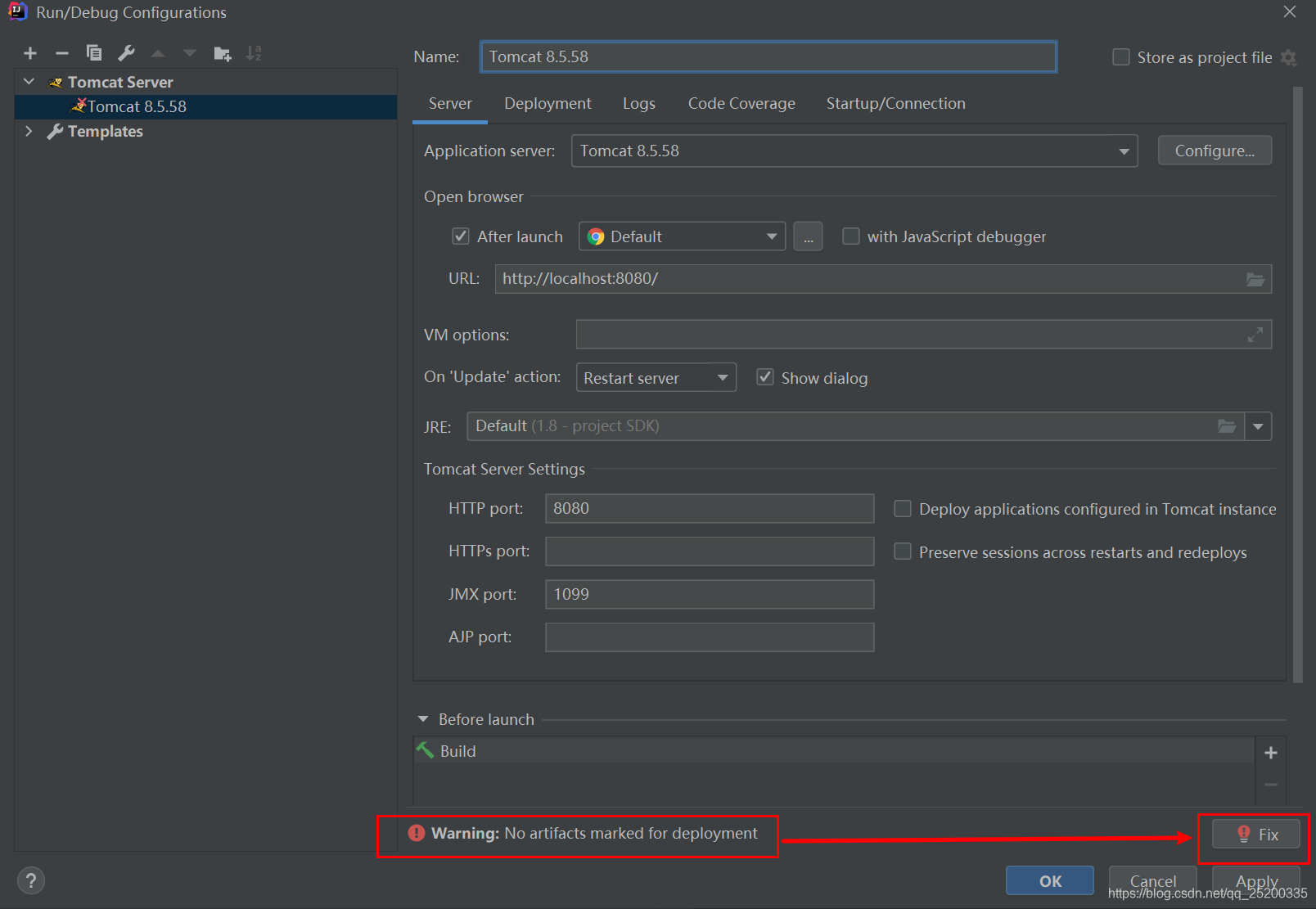Click the Name input field
The height and width of the screenshot is (909, 1316).
click(768, 57)
